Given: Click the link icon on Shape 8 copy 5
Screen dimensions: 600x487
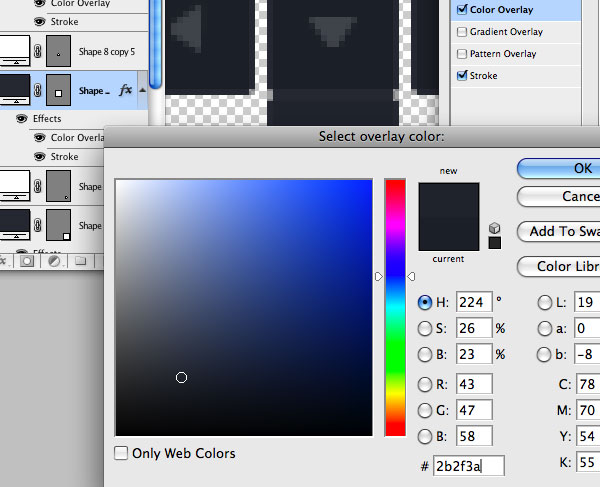Looking at the screenshot, I should [x=38, y=51].
